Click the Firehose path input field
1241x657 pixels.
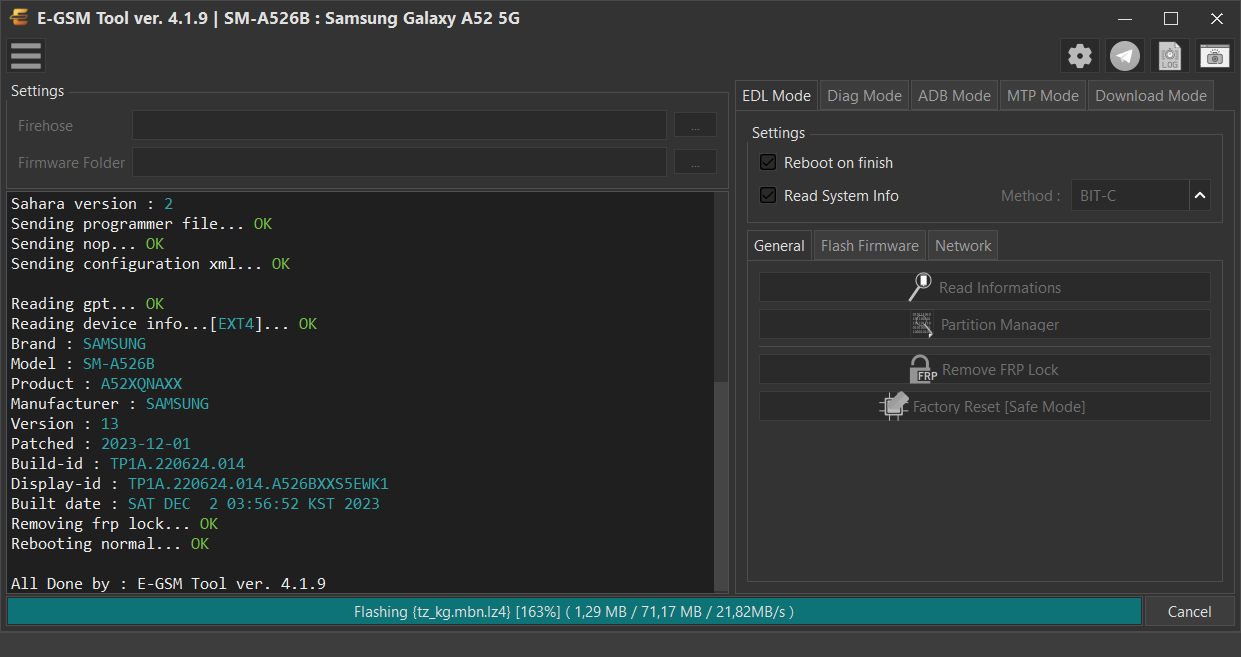pyautogui.click(x=399, y=125)
